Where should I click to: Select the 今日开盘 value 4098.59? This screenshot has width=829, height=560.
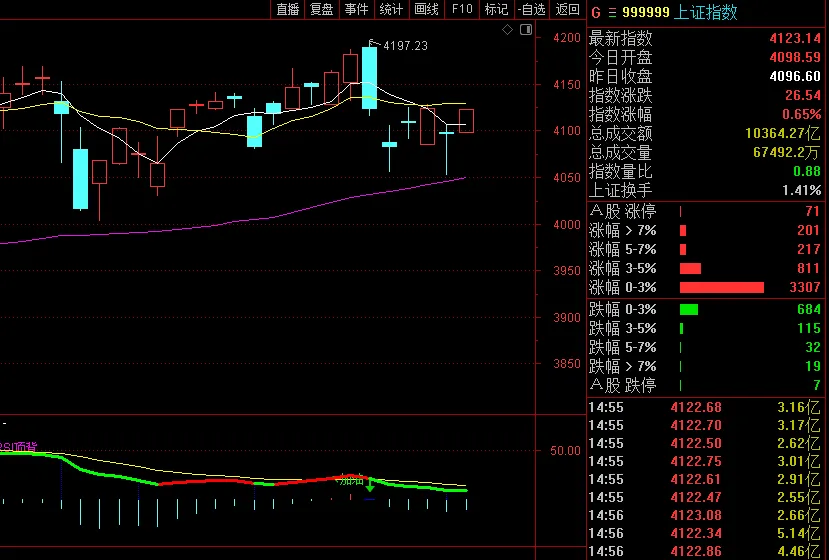click(x=795, y=57)
